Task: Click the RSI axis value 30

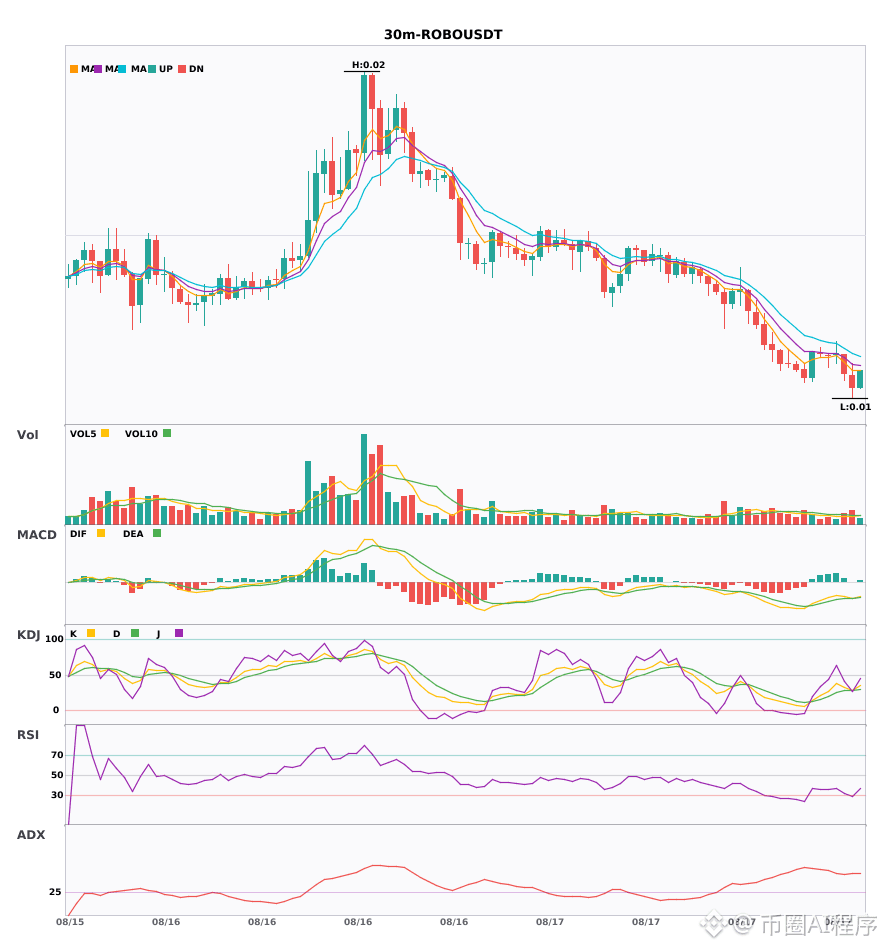Action: click(57, 795)
